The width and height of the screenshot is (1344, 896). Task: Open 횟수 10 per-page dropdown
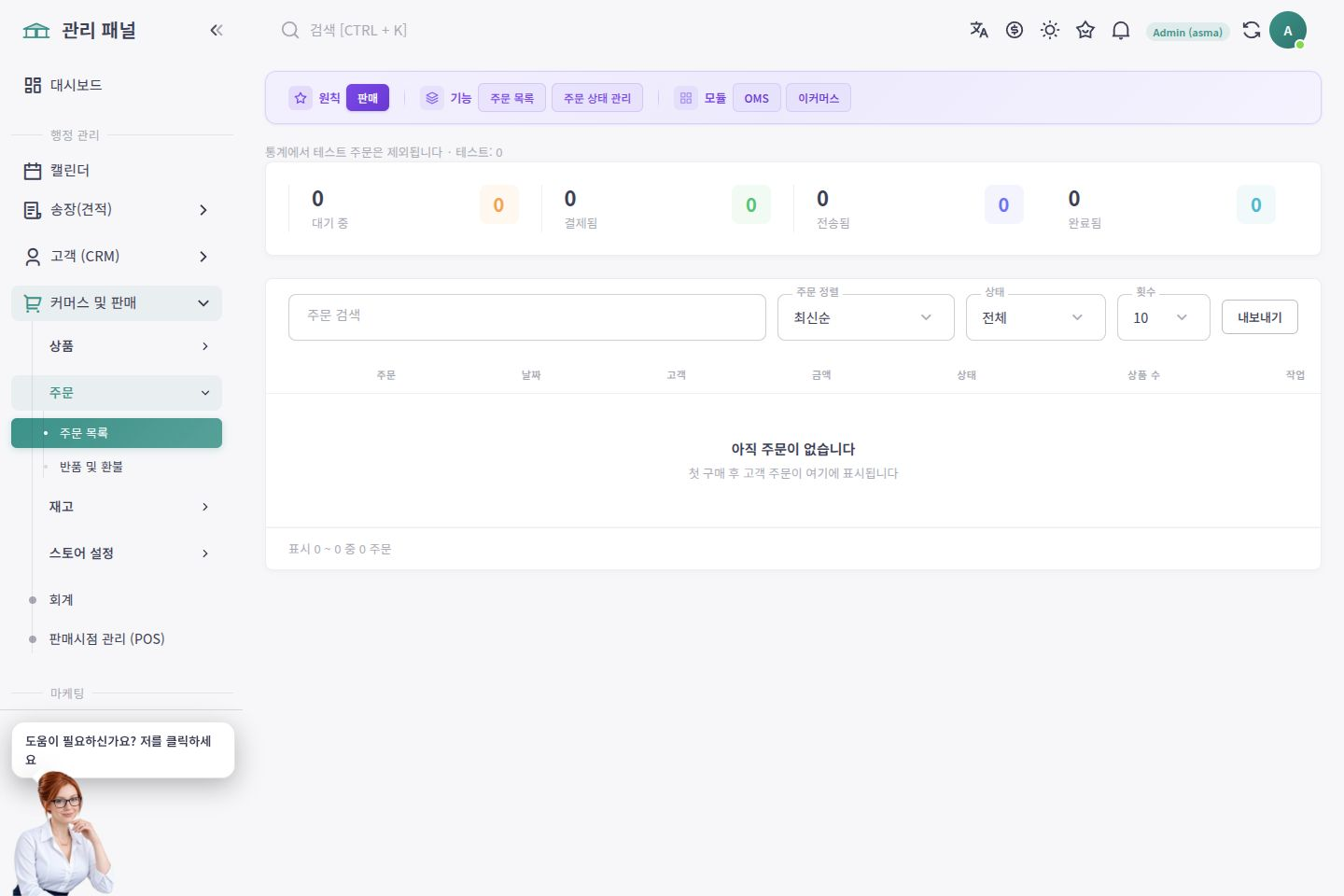1163,317
